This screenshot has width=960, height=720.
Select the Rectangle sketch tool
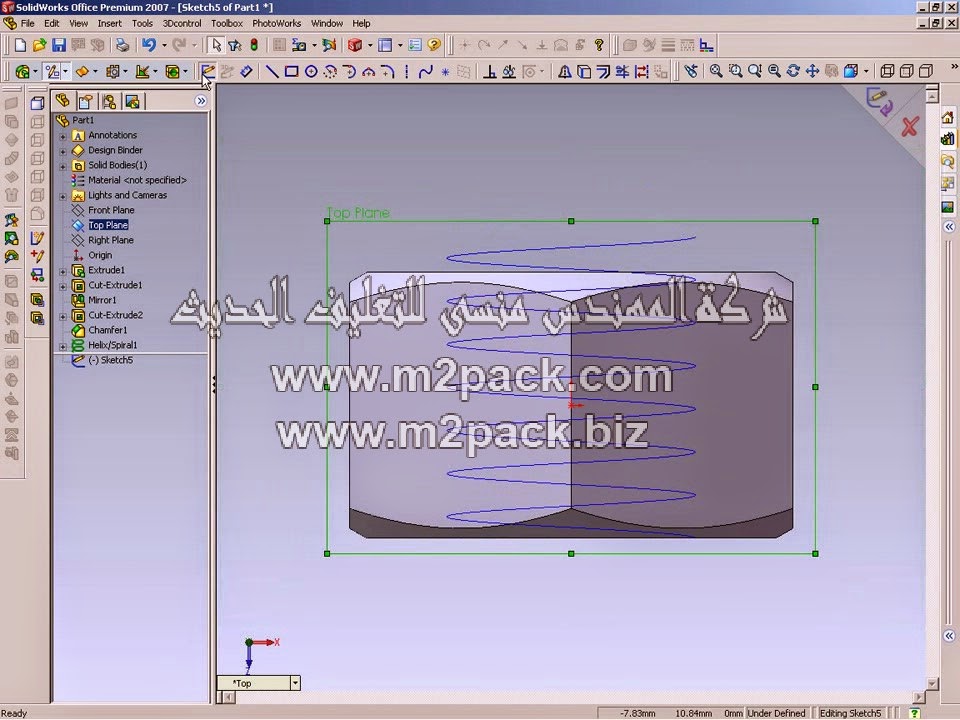tap(291, 72)
